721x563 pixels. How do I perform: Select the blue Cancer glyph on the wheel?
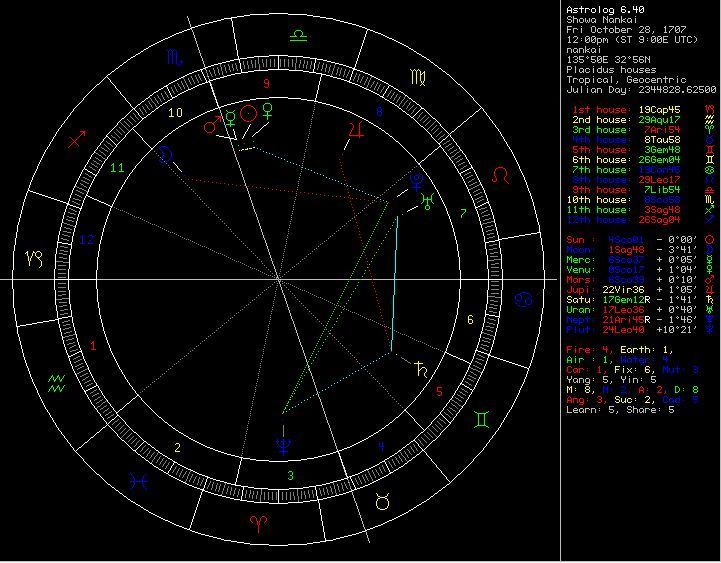click(x=523, y=299)
